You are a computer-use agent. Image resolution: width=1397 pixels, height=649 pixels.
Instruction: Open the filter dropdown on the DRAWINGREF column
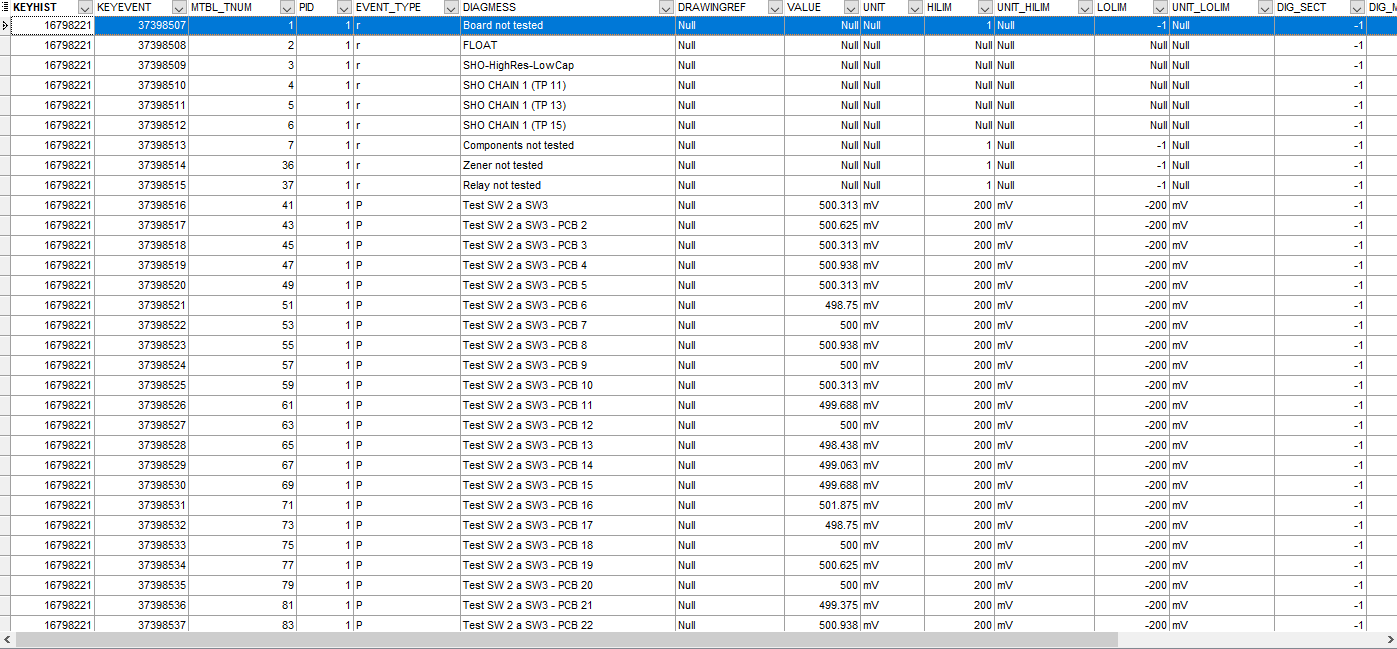pos(775,8)
